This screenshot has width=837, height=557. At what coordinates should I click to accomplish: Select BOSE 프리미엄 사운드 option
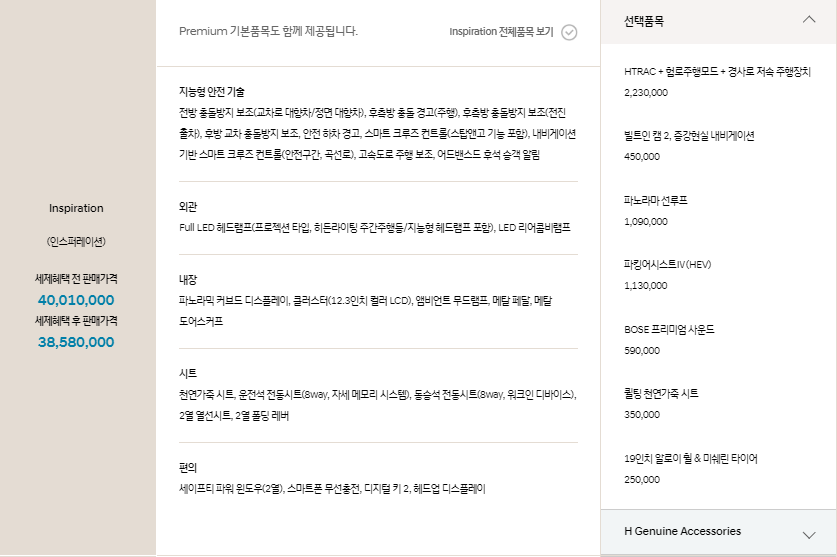click(669, 330)
